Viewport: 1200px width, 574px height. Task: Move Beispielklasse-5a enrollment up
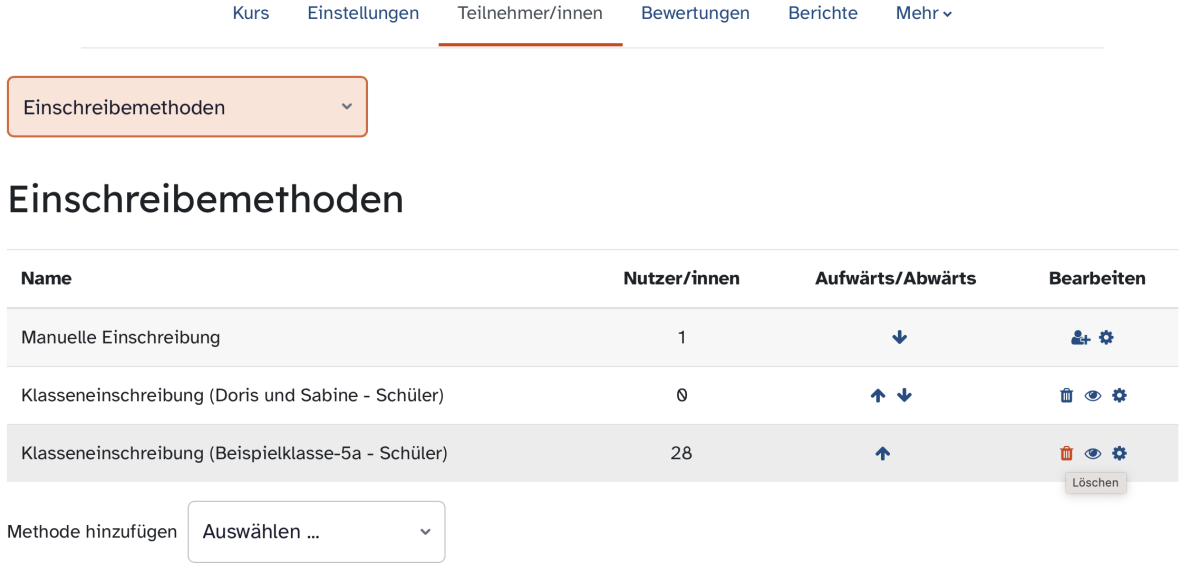click(x=882, y=454)
